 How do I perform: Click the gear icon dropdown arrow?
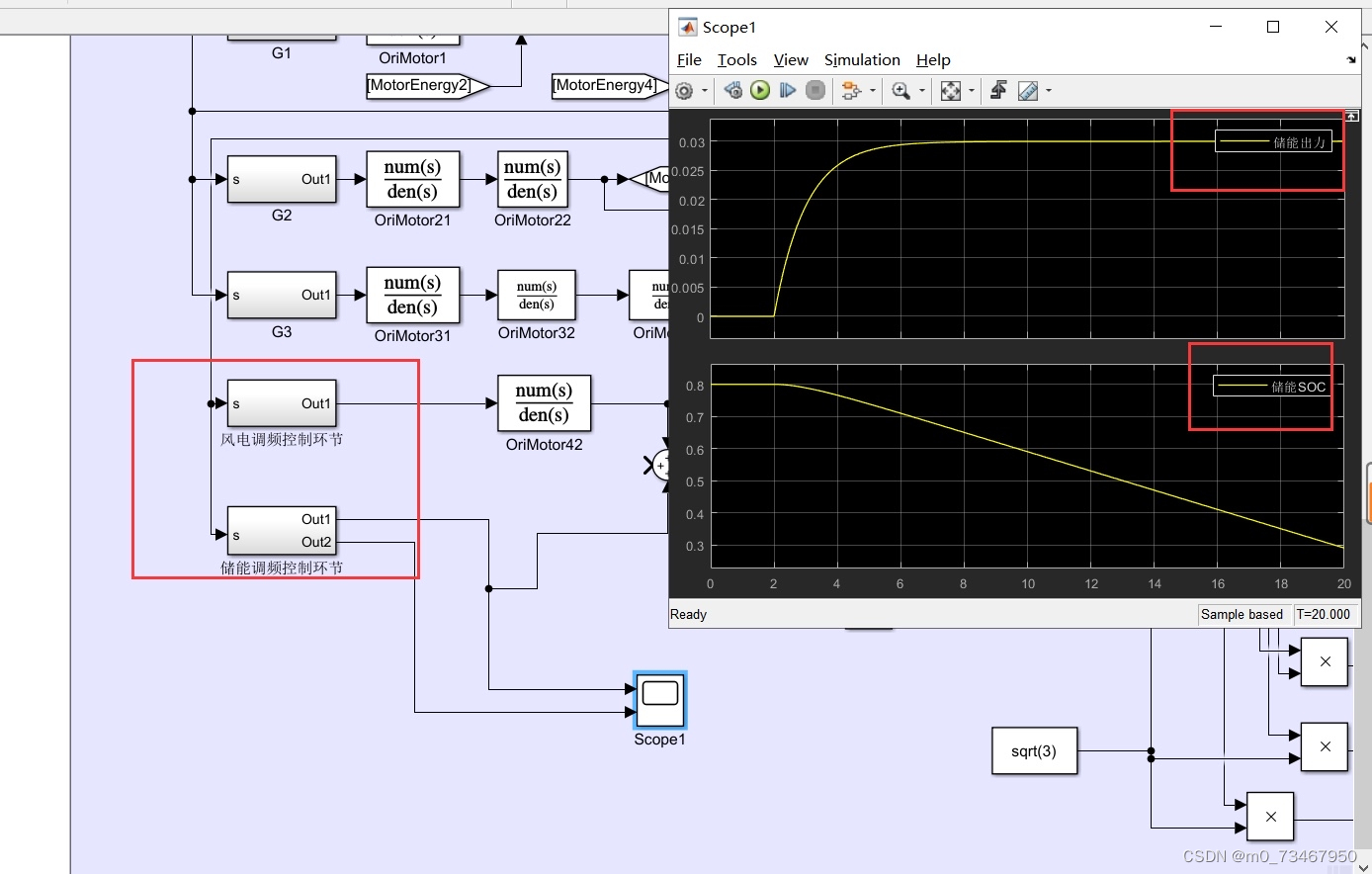704,90
